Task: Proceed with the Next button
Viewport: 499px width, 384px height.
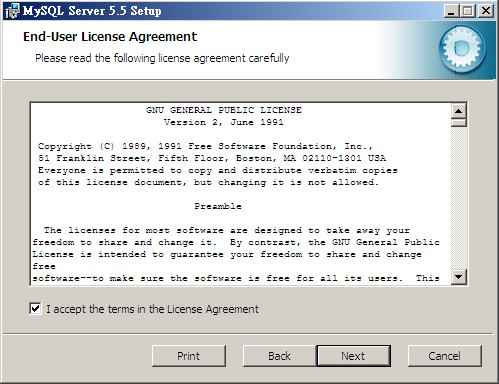Action: pyautogui.click(x=353, y=356)
